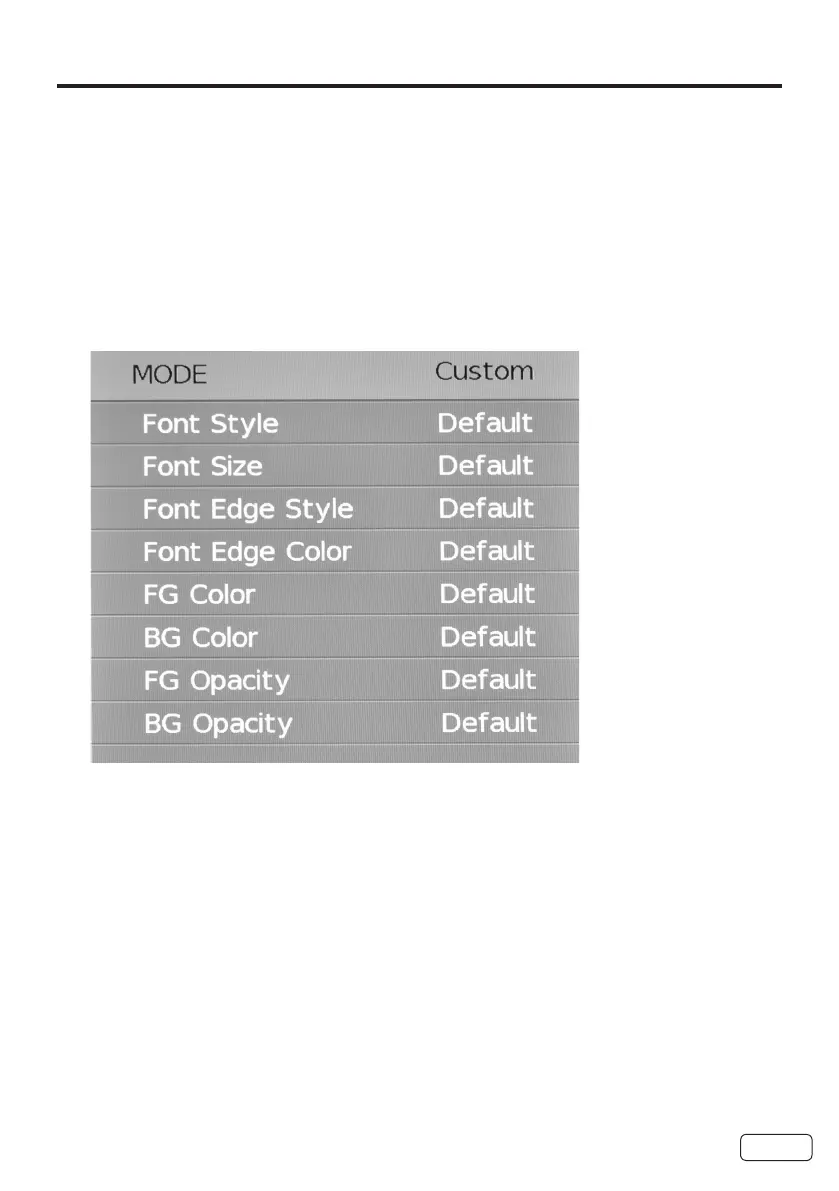
Task: Open the Font Style Default value
Action: click(x=485, y=422)
